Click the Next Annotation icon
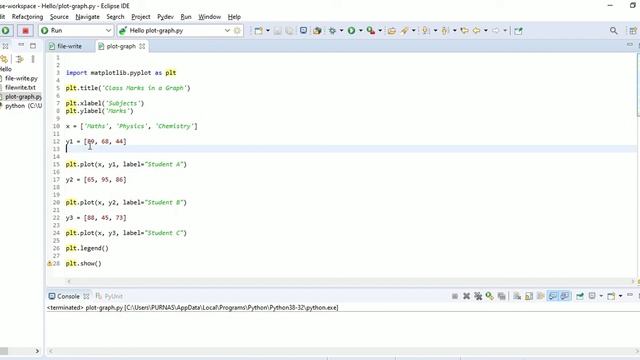Screen dimensions: 640x360 426,31
